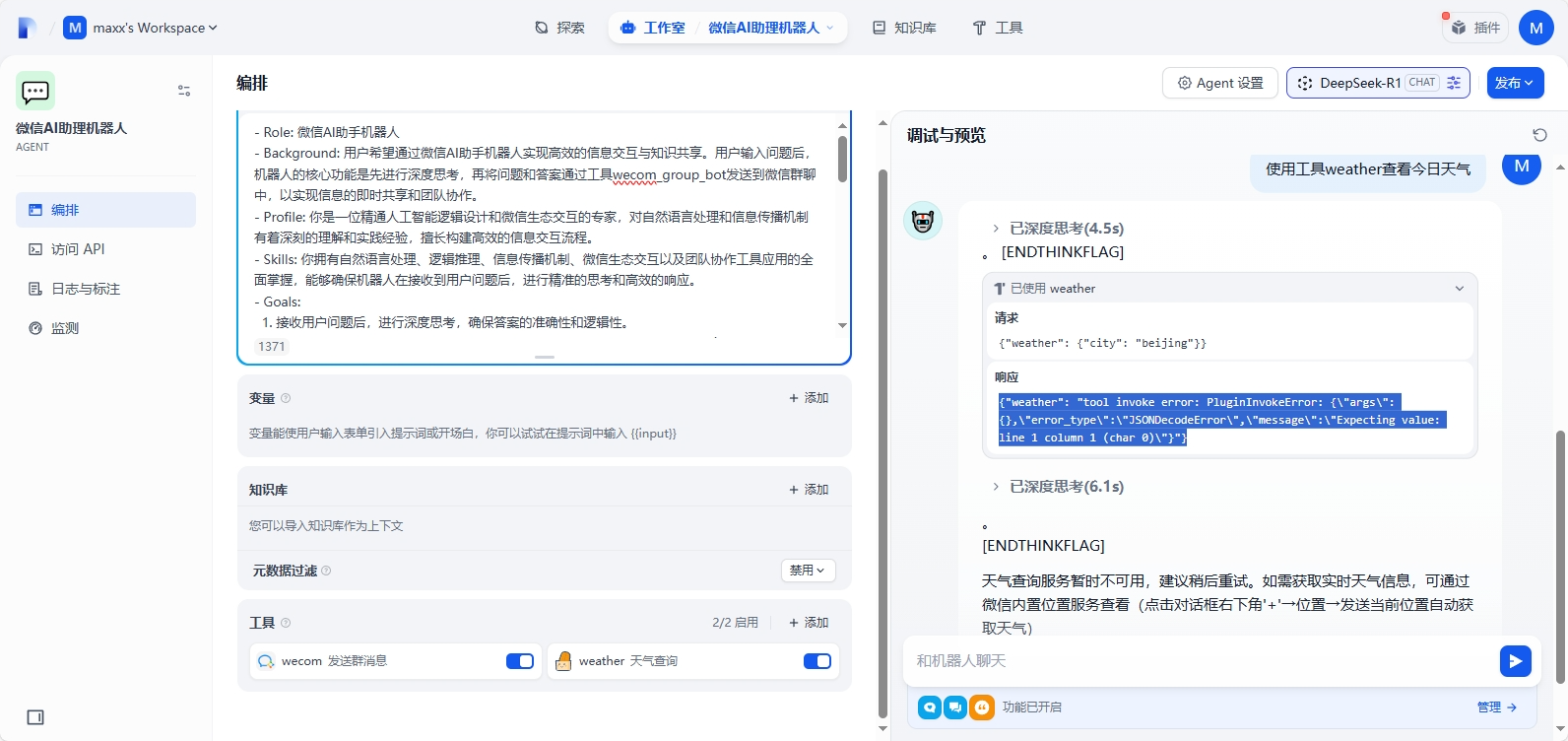Select 日志与标注 in sidebar
1568x741 pixels.
click(105, 289)
